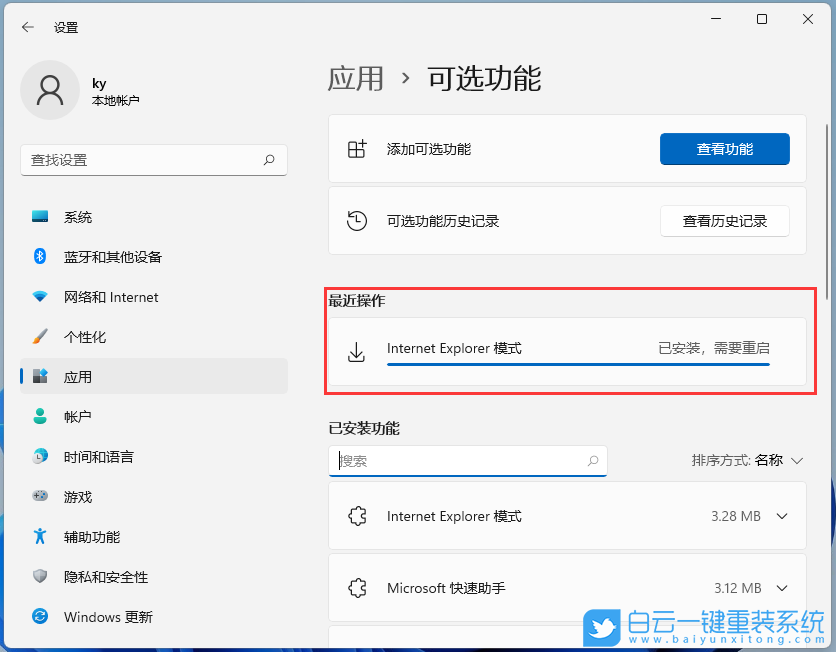836x652 pixels.
Task: Click the gear icon next to Microsoft 快速助手
Action: coord(358,588)
